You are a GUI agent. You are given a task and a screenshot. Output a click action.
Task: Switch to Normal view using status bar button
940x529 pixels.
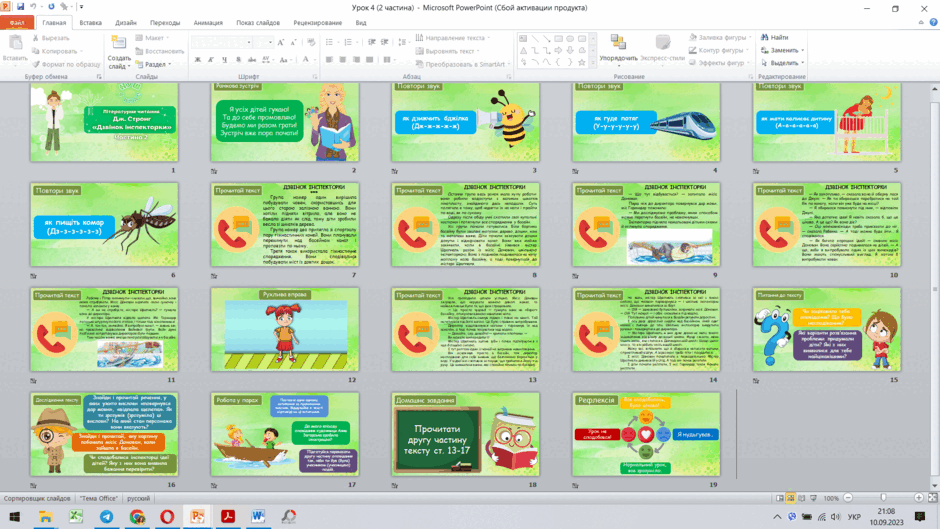pos(780,498)
